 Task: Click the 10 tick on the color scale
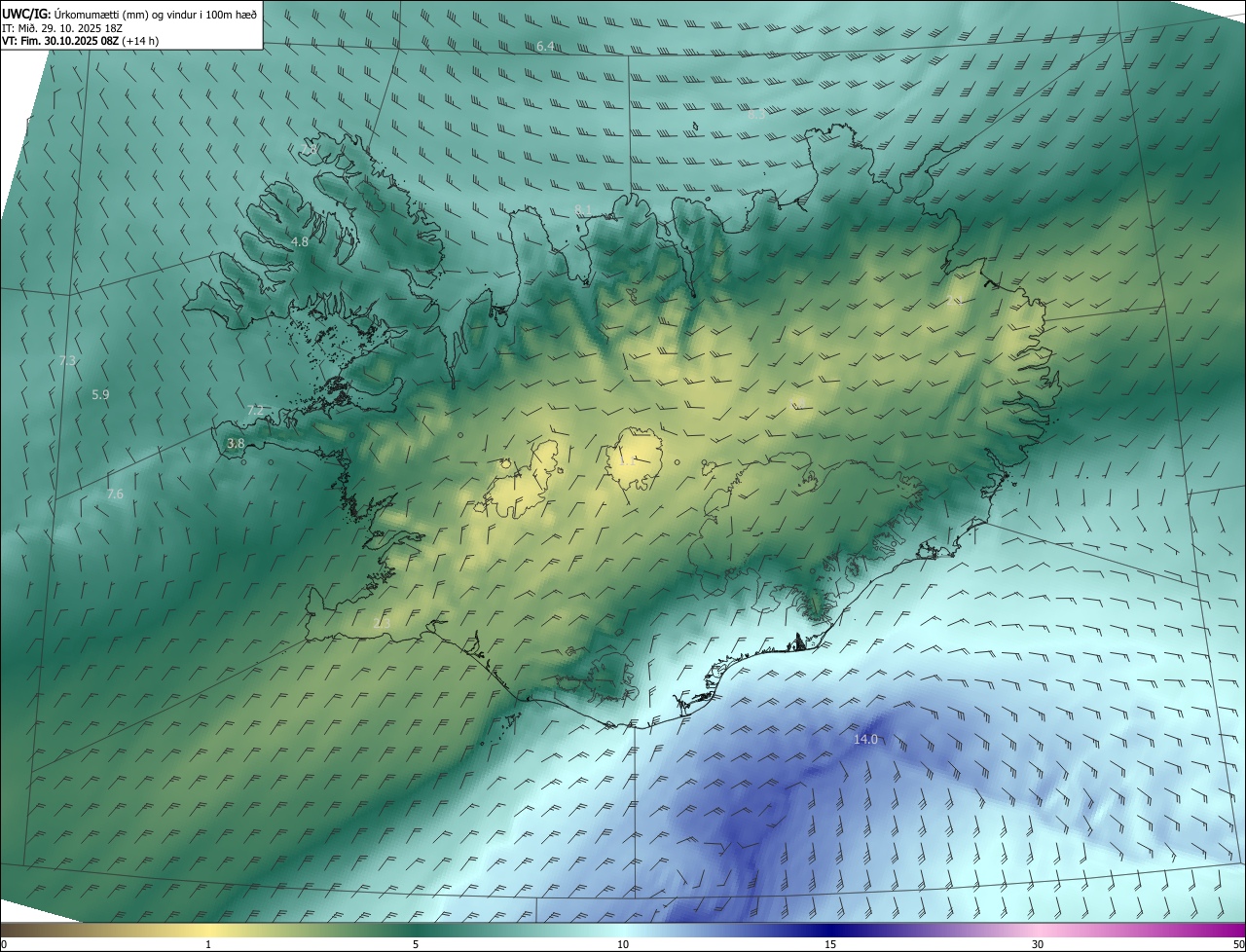[x=623, y=944]
